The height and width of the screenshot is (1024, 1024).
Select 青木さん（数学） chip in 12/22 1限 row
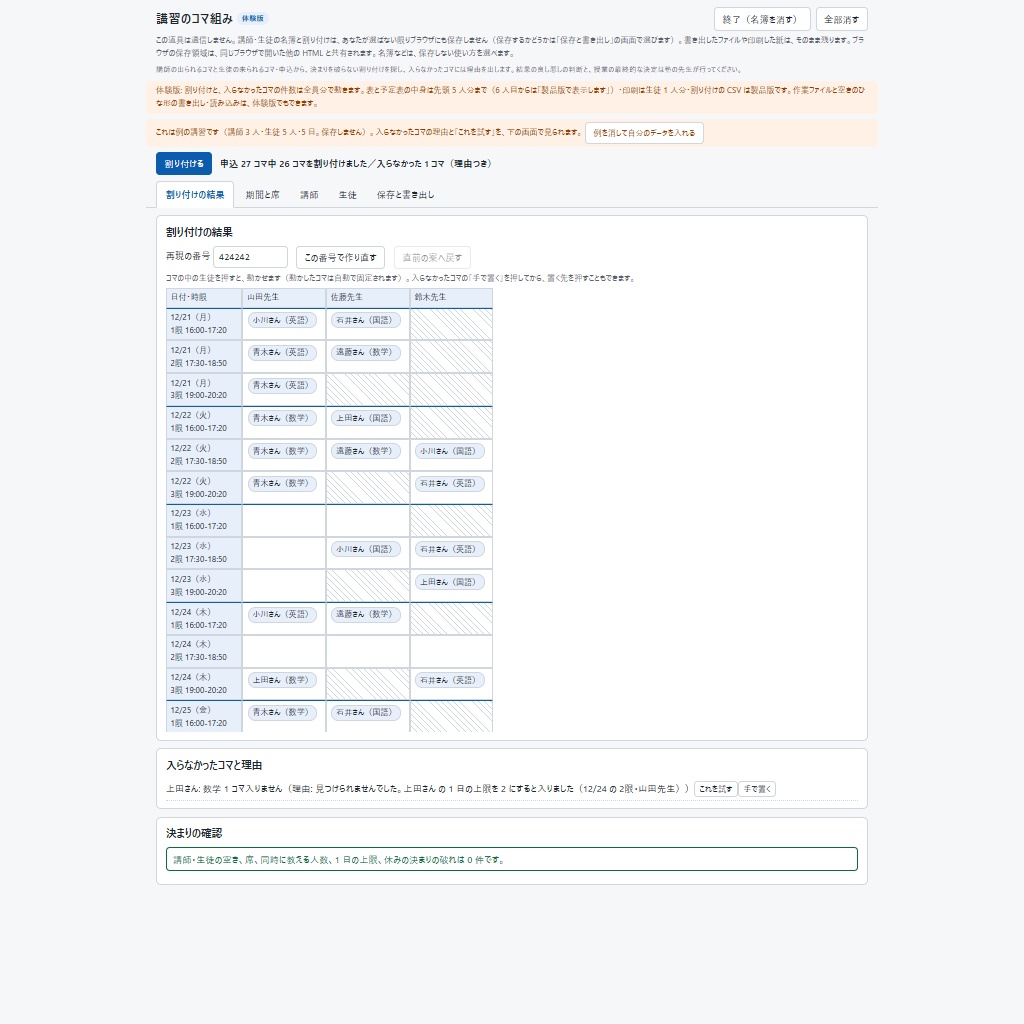click(282, 418)
